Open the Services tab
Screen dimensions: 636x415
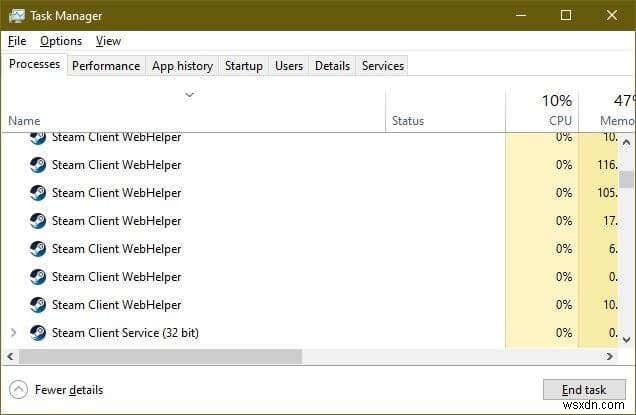click(x=382, y=66)
